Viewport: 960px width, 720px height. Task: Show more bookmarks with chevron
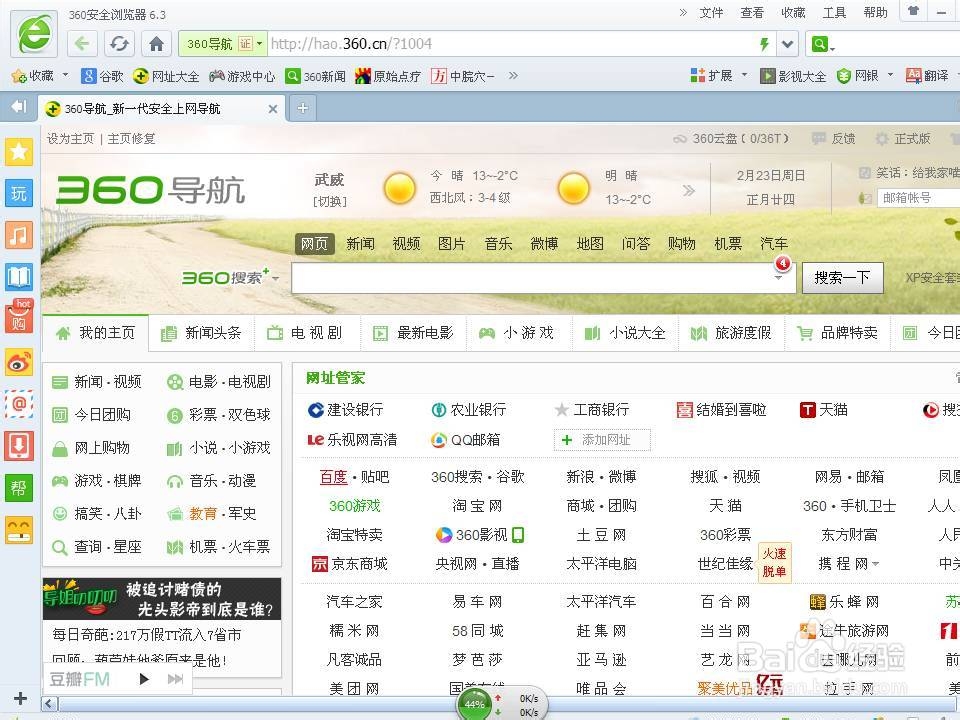point(513,75)
